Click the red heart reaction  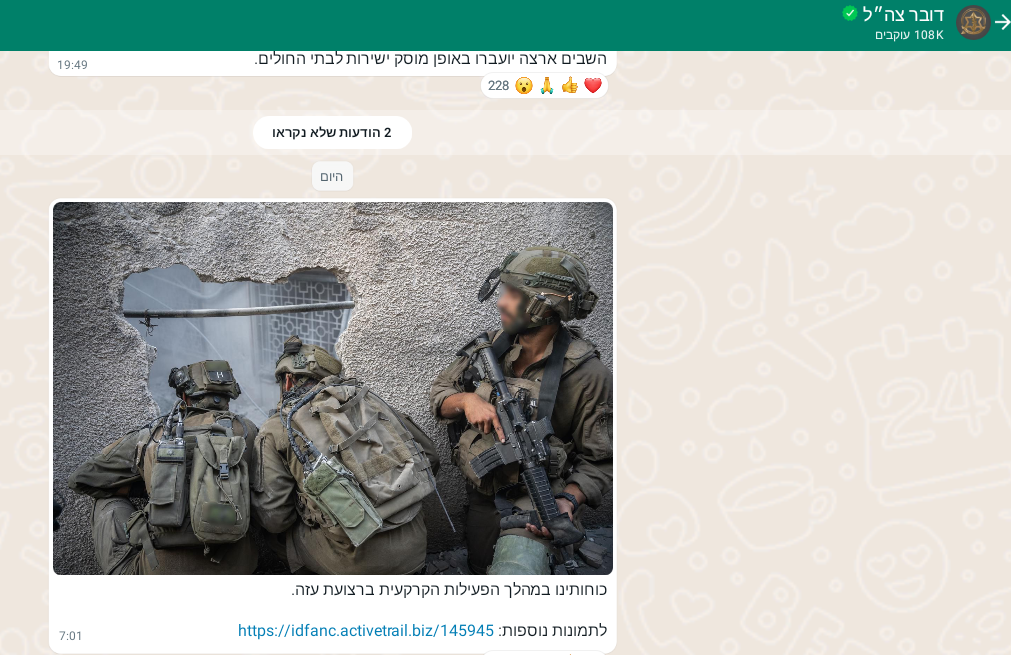coord(593,85)
